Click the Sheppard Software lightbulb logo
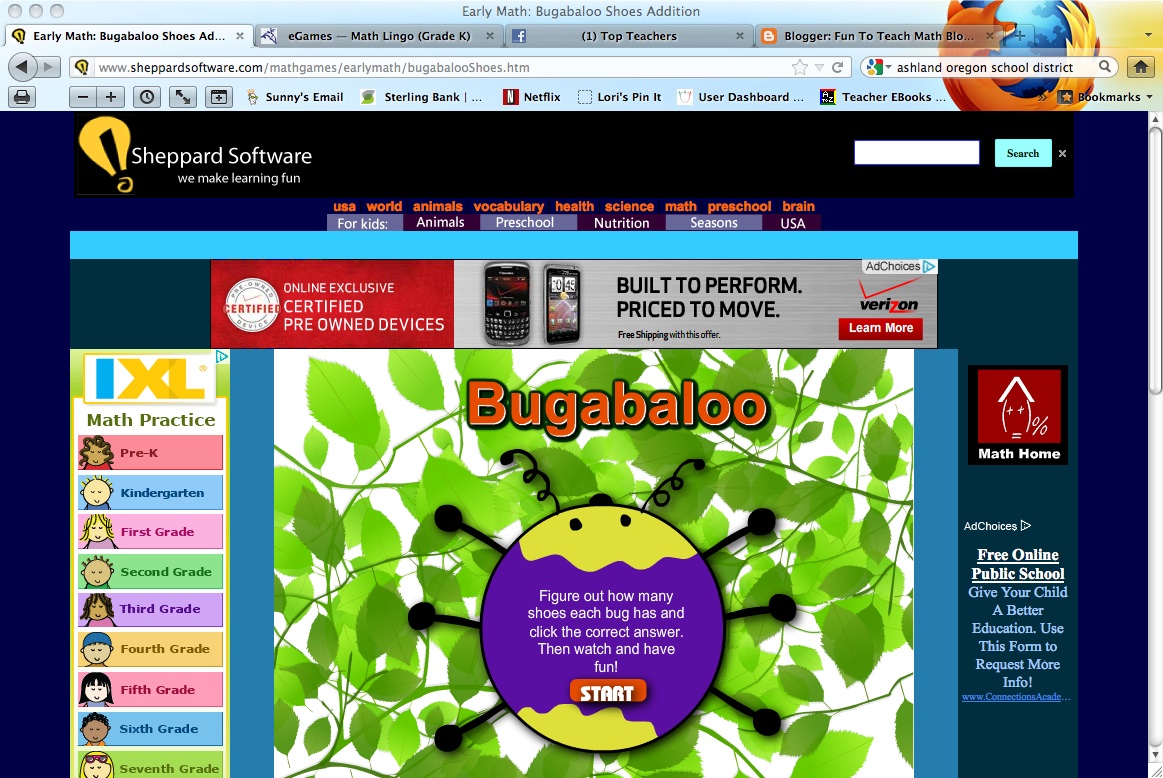The height and width of the screenshot is (778, 1163). pyautogui.click(x=106, y=154)
